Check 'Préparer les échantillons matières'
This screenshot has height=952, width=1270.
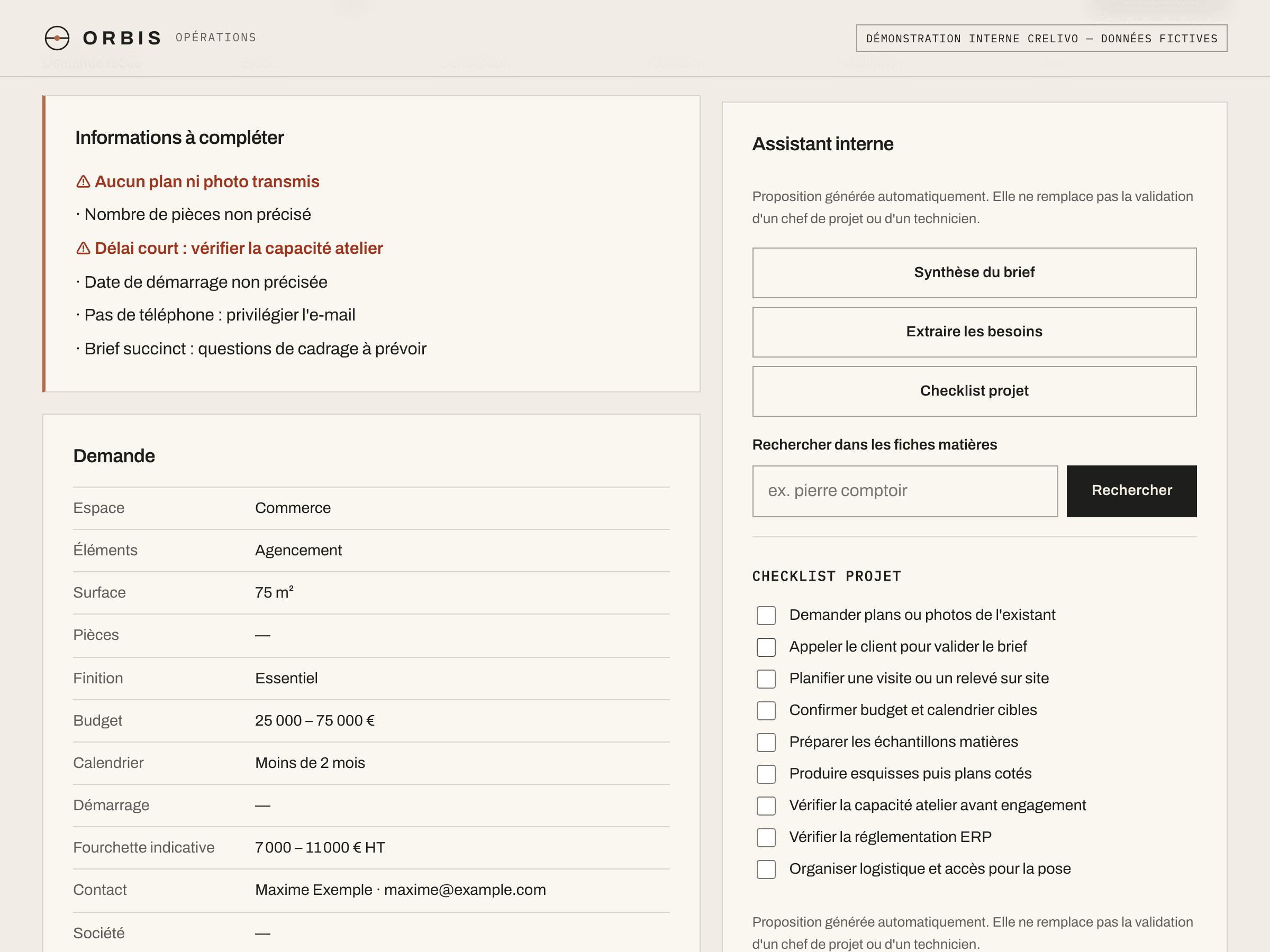tap(766, 742)
